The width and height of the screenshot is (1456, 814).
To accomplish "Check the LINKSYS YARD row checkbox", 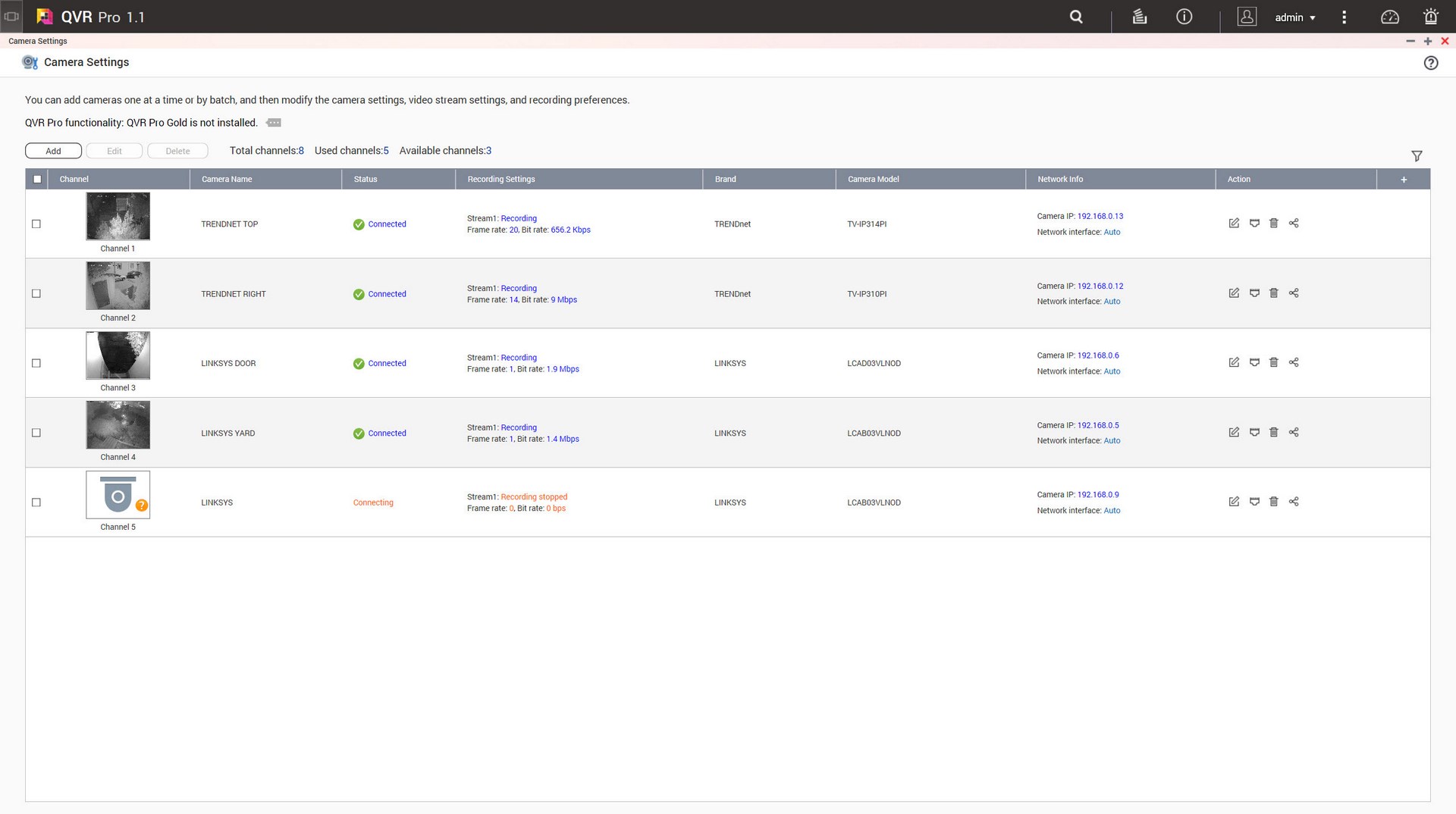I will pyautogui.click(x=36, y=433).
